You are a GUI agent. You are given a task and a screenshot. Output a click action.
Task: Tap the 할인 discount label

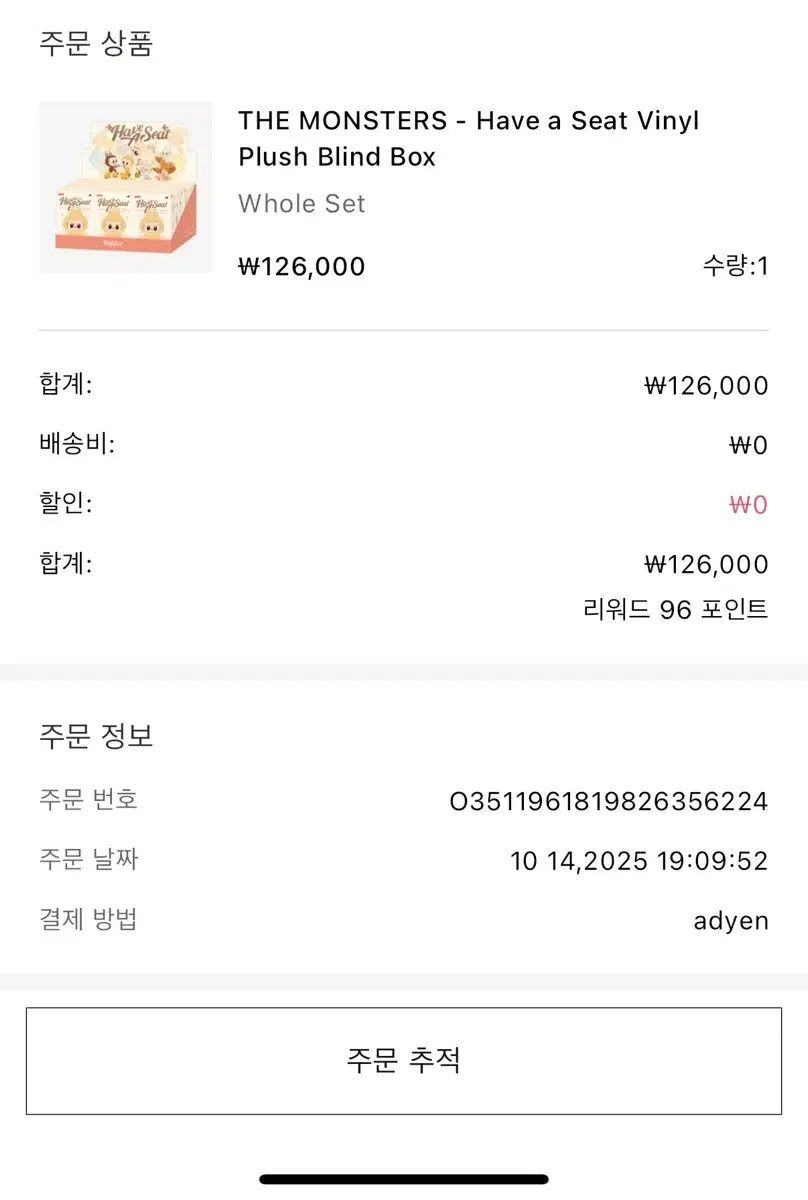point(66,503)
